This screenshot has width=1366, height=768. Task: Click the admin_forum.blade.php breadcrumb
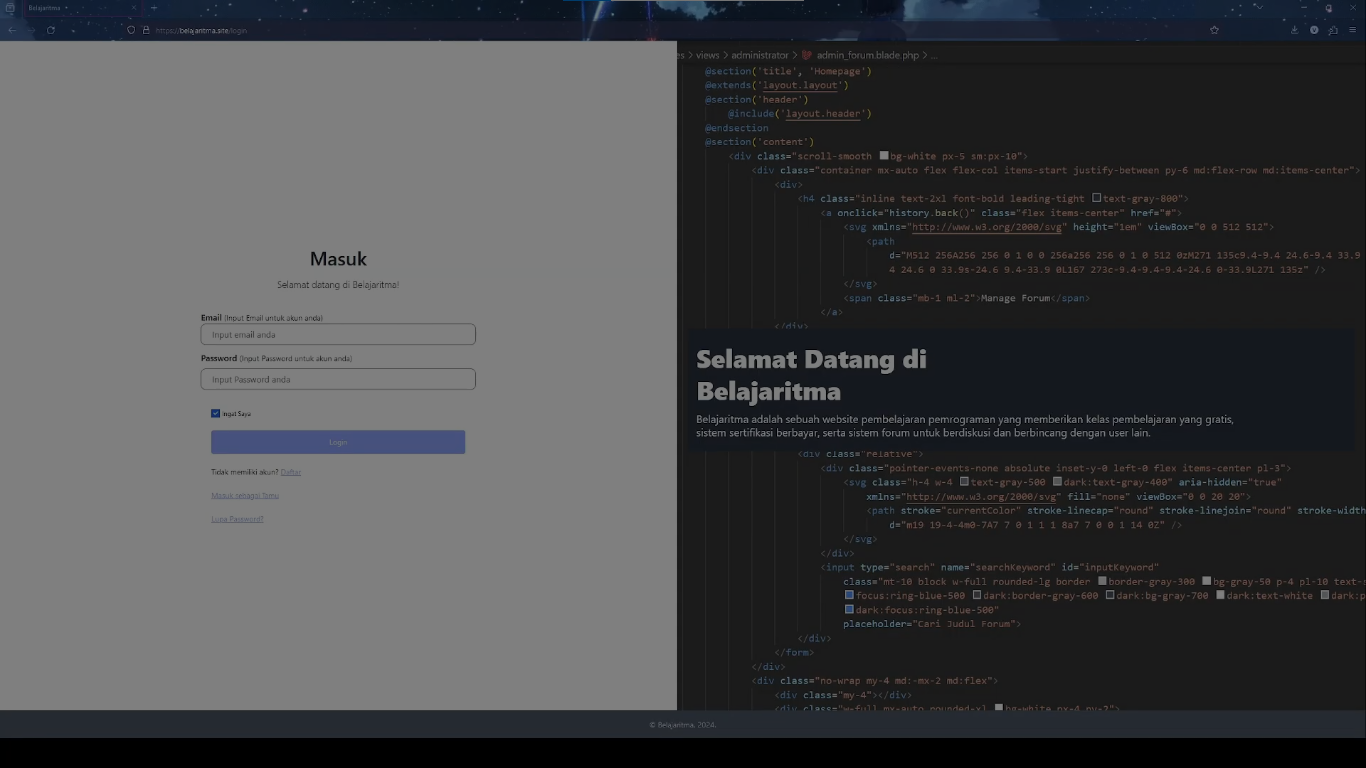point(866,55)
